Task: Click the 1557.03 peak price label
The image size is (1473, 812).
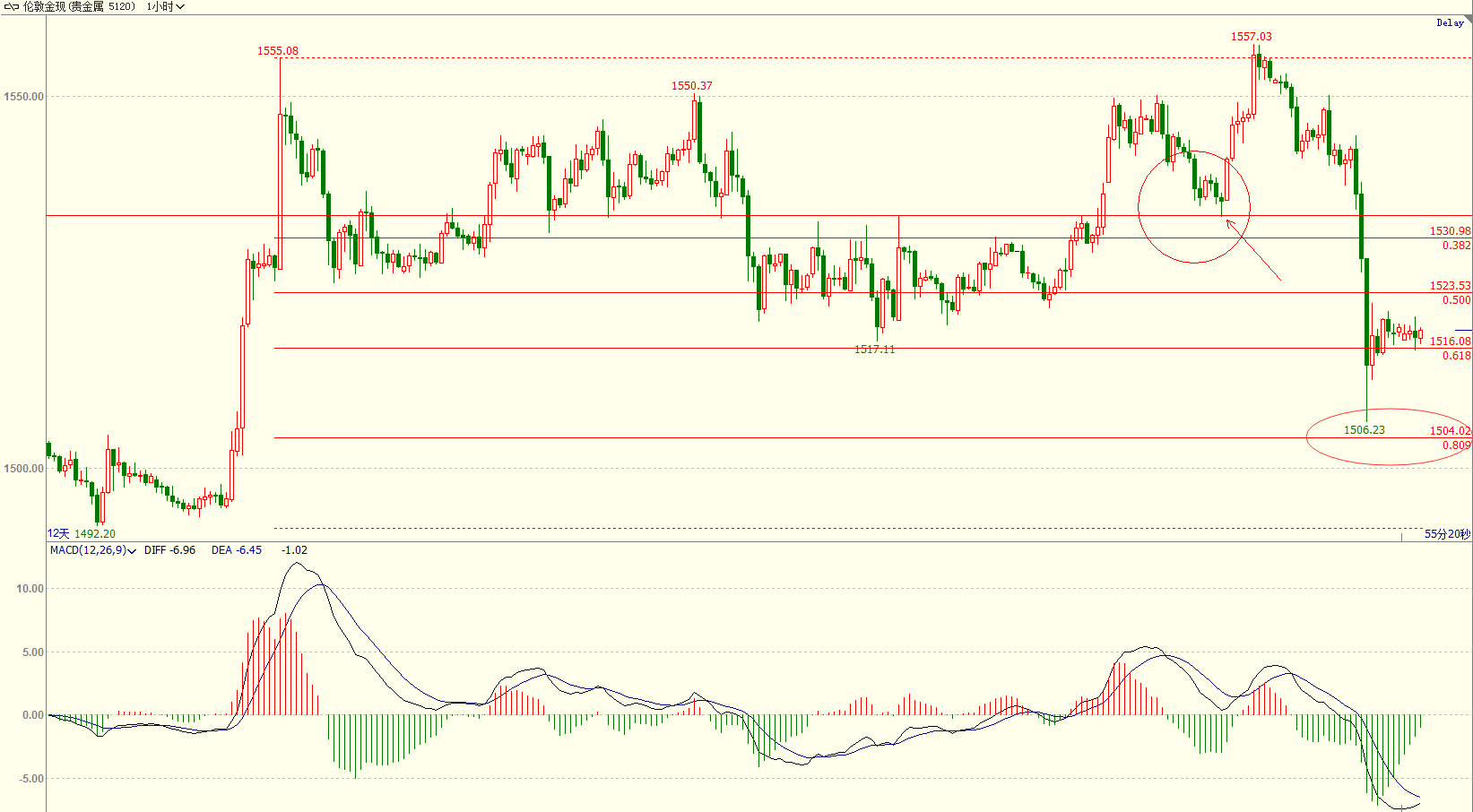Action: (x=1252, y=37)
